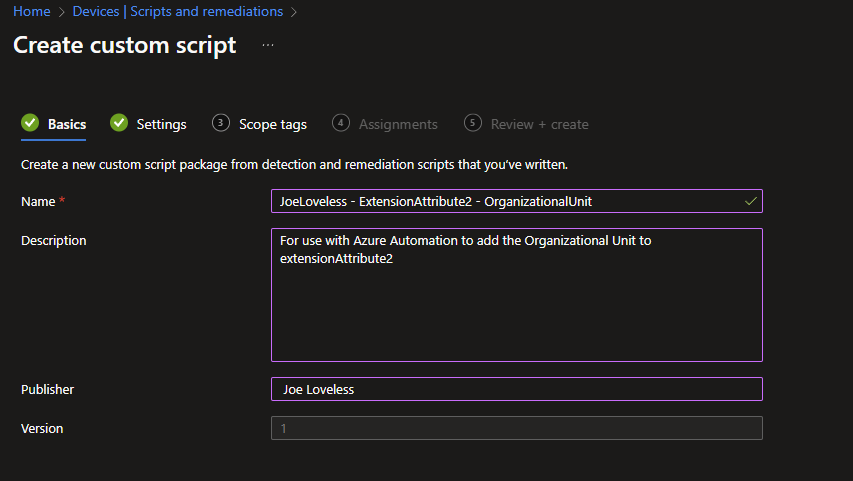853x481 pixels.
Task: Click the green checkmark icon next to Basics
Action: (x=30, y=123)
